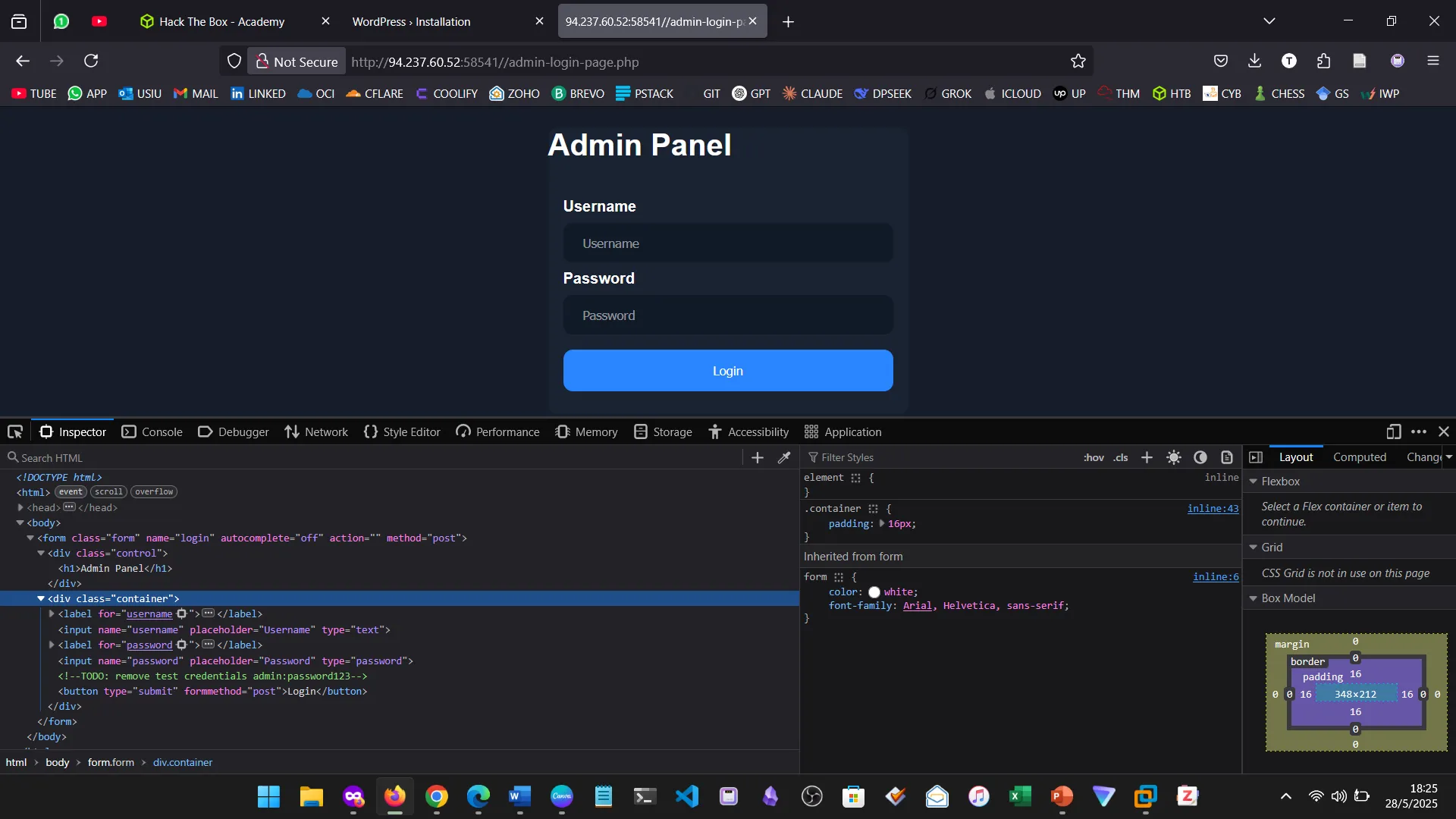Image resolution: width=1456 pixels, height=819 pixels.
Task: Toggle print media simulation icon
Action: 1227,457
